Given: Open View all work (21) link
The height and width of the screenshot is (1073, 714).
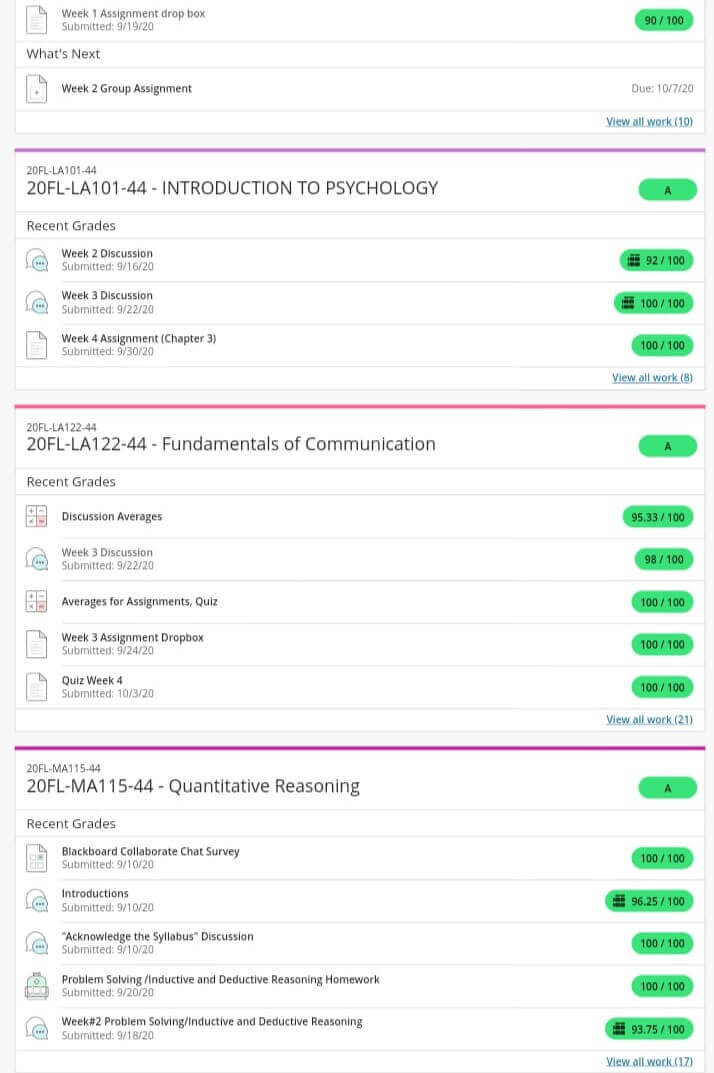Looking at the screenshot, I should (x=648, y=720).
